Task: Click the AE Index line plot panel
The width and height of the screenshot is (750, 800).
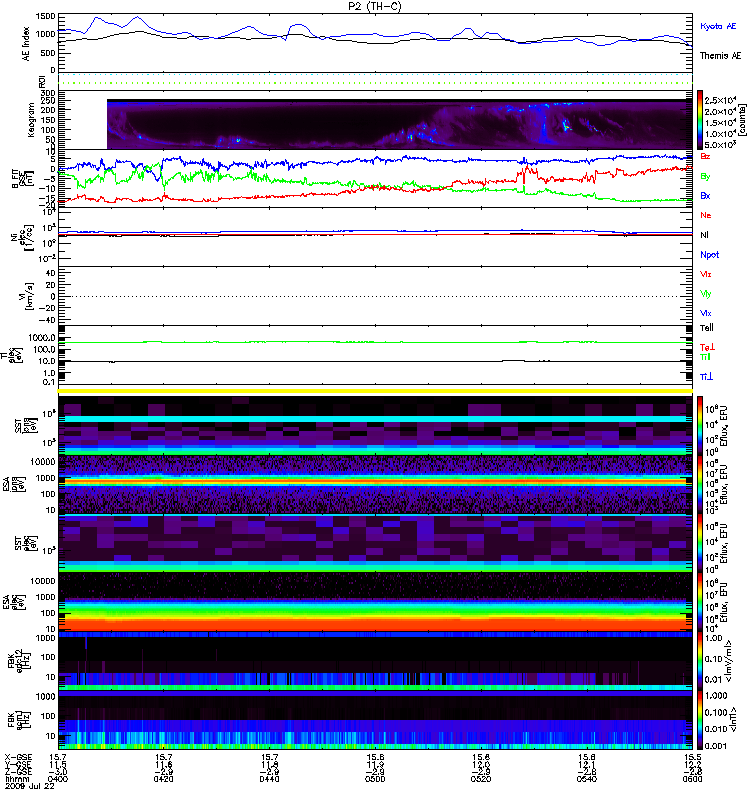Action: coord(376,43)
